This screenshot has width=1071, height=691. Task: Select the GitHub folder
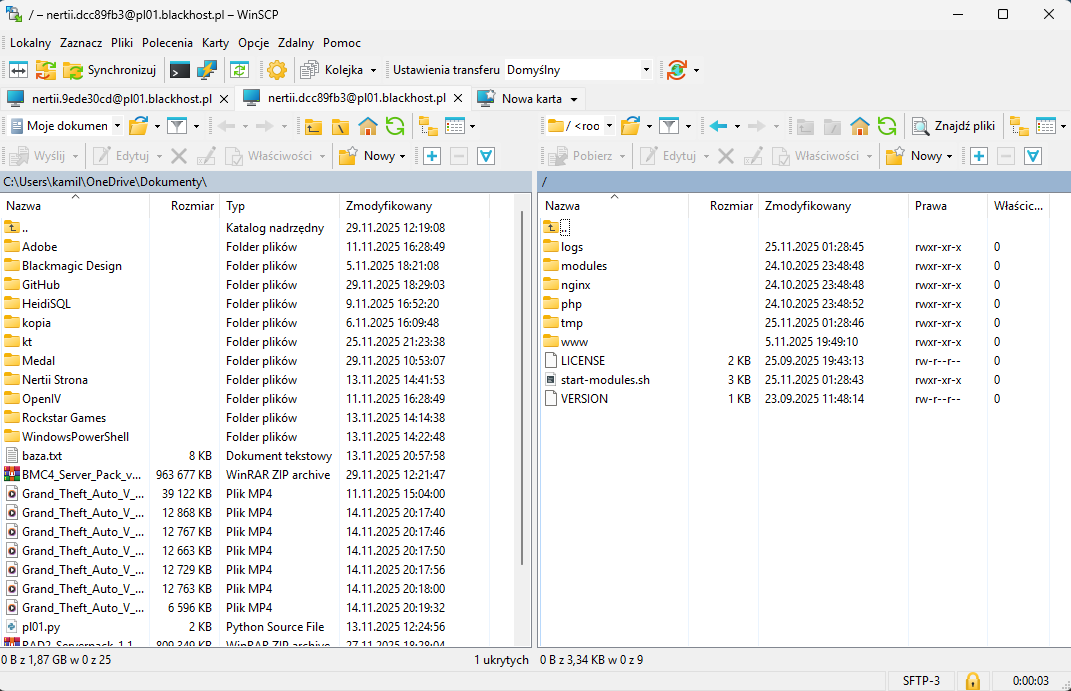(41, 285)
